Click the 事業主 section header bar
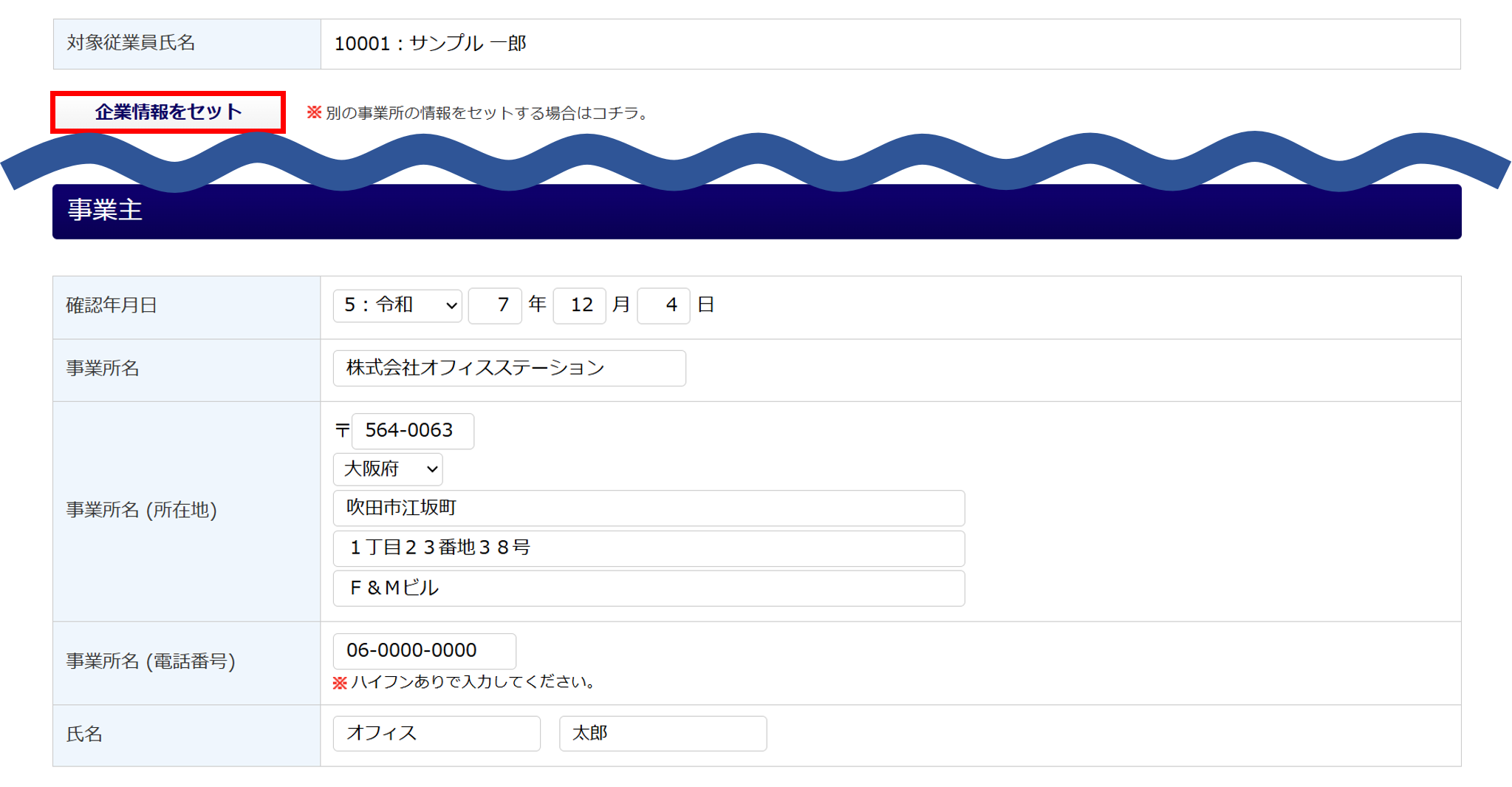1512x787 pixels. [756, 212]
